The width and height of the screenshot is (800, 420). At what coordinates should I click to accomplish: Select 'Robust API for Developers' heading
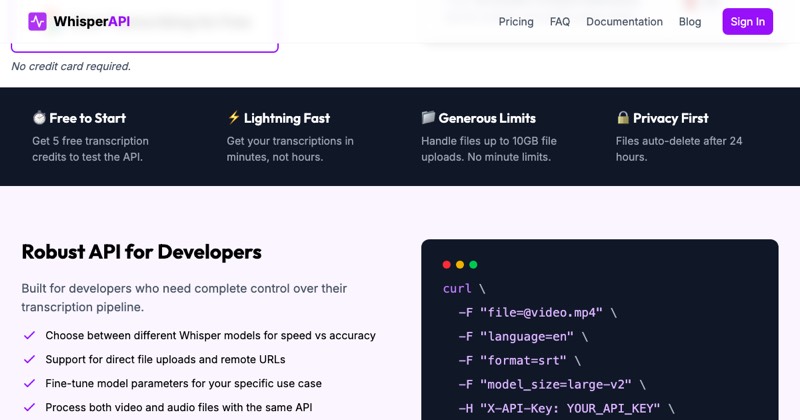tap(141, 252)
